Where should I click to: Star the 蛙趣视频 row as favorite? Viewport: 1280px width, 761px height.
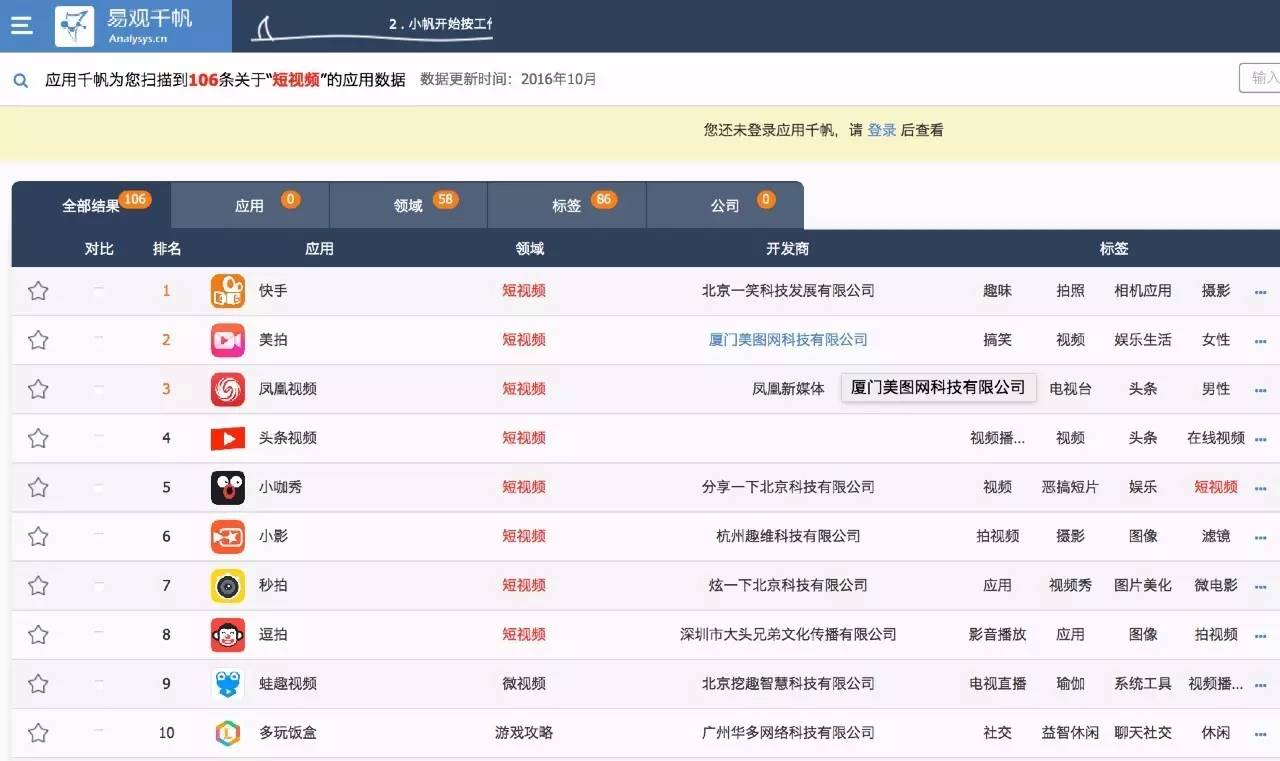38,683
